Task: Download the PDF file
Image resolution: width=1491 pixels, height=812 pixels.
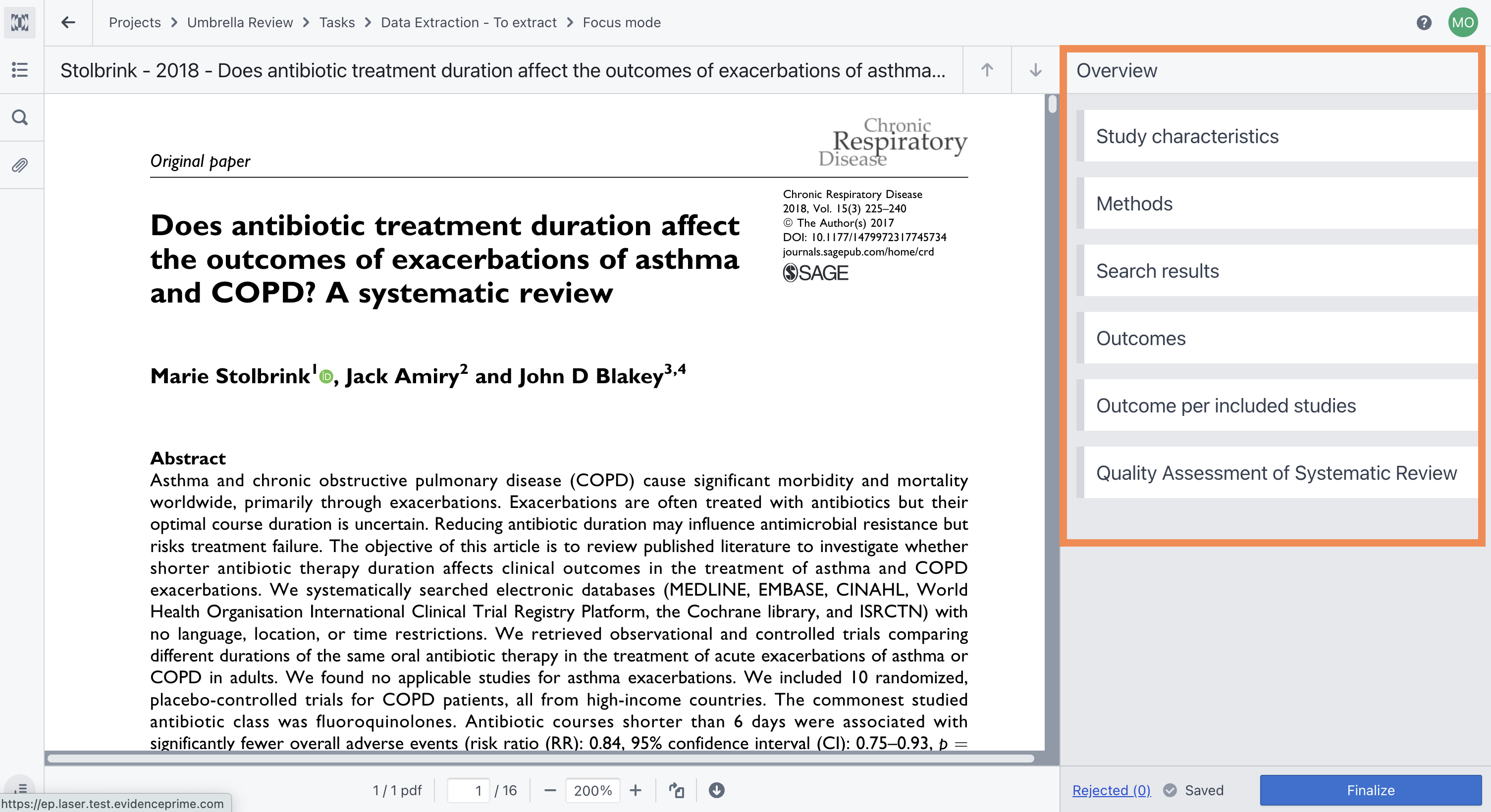Action: [717, 790]
